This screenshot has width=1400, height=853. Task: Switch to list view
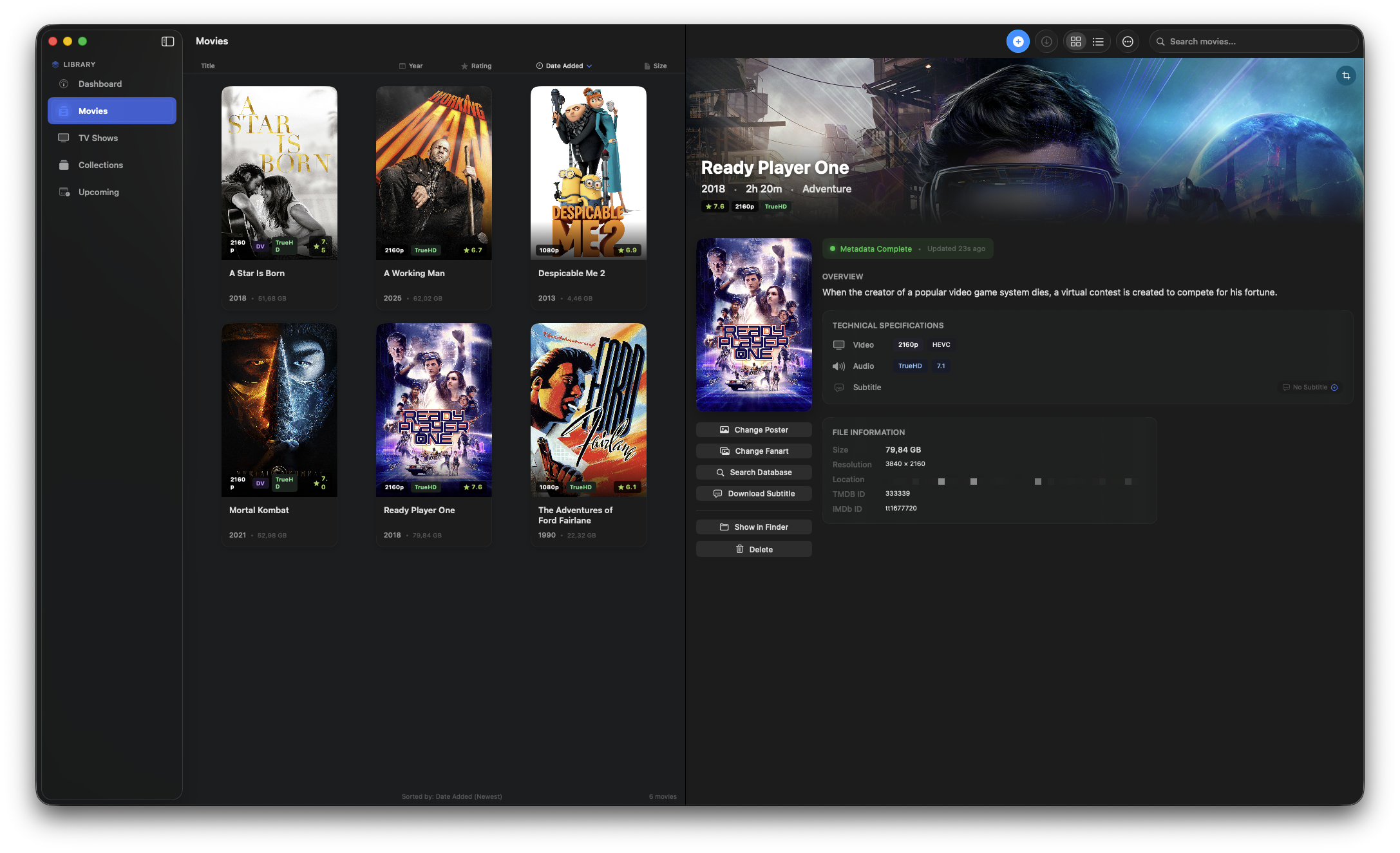[1098, 41]
